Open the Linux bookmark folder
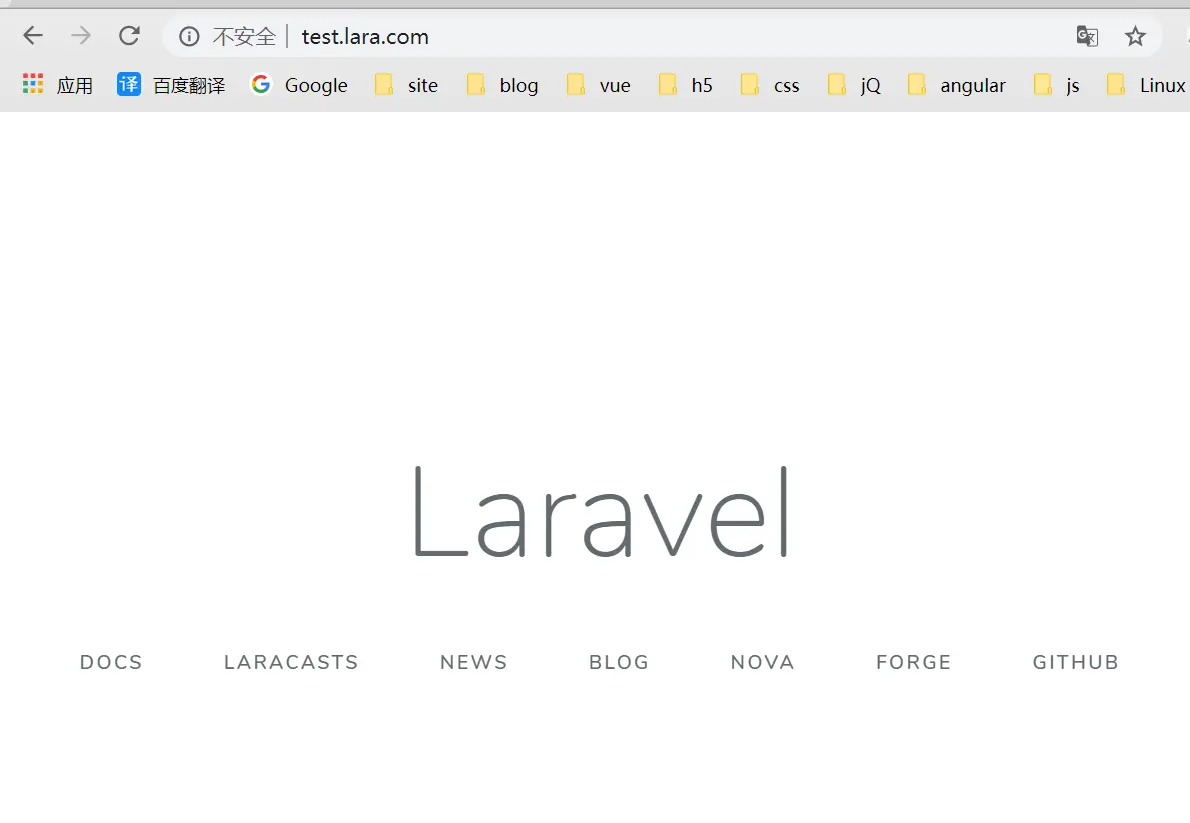This screenshot has height=823, width=1190. pyautogui.click(x=1146, y=84)
